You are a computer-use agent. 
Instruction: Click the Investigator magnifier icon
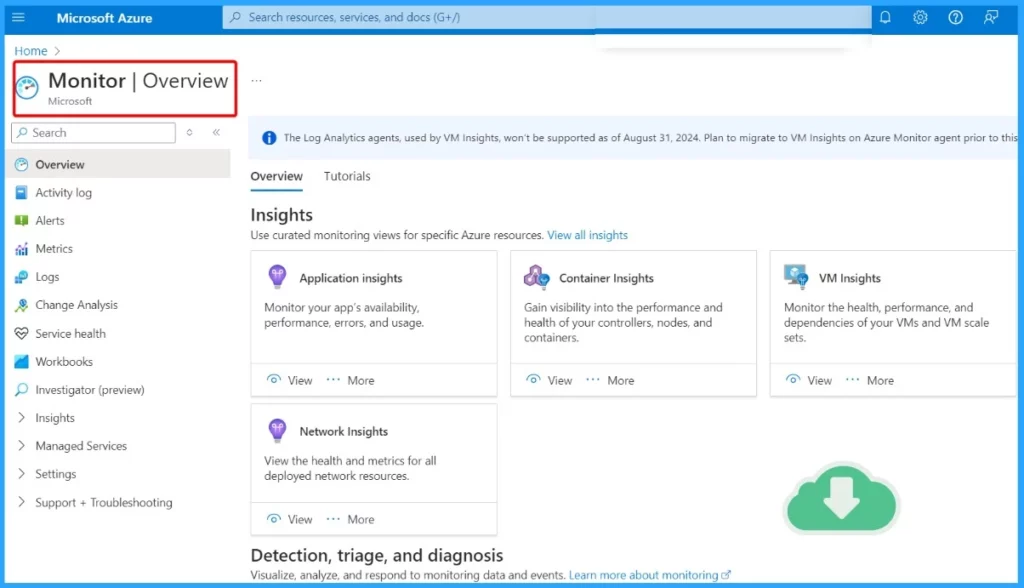point(22,389)
